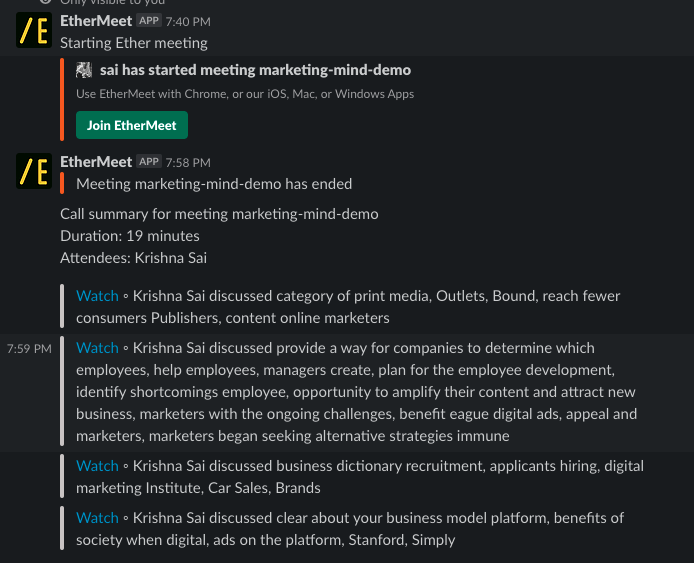
Task: Open the Watch link about business model platform
Action: 97,518
